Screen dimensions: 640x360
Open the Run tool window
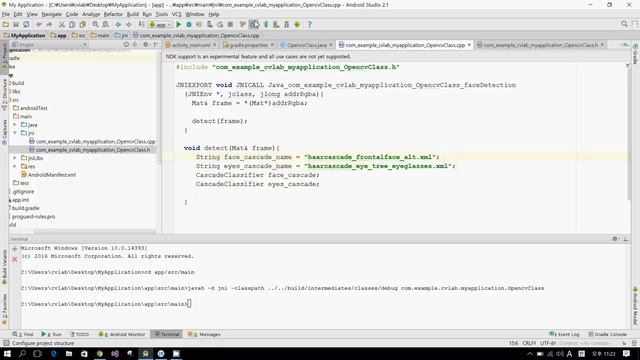click(x=51, y=334)
